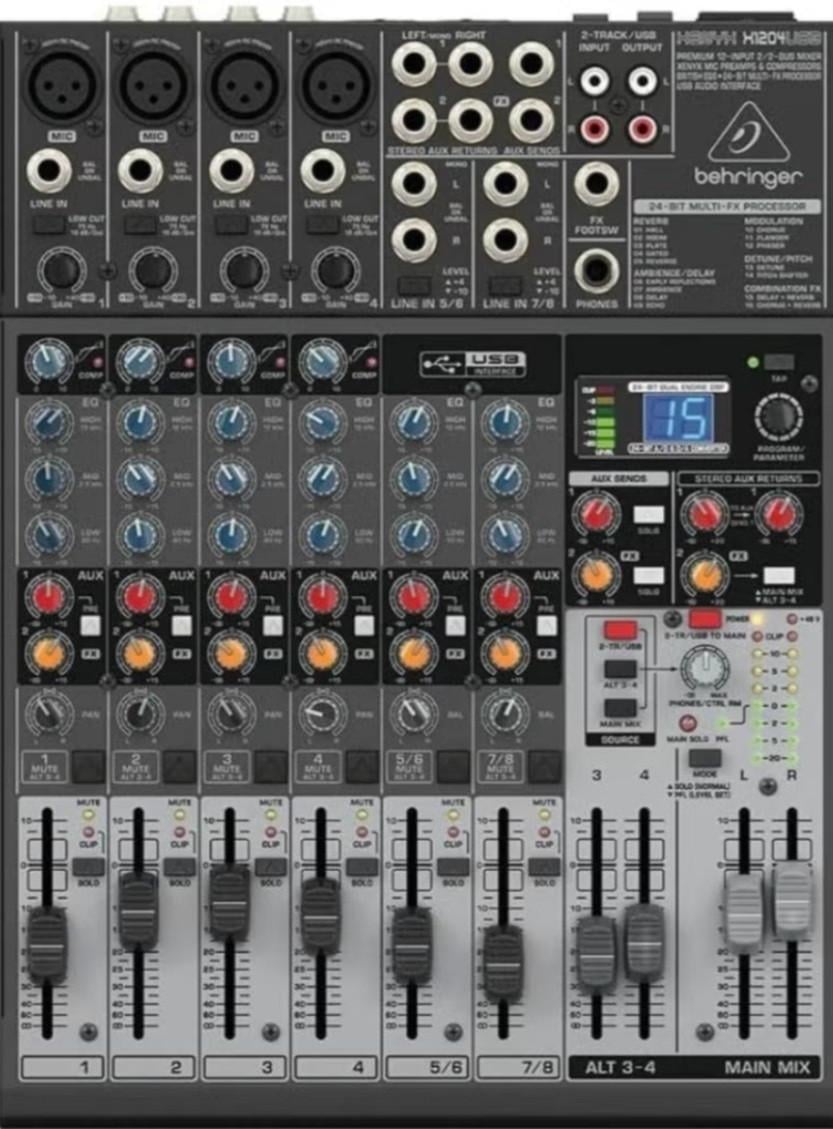The height and width of the screenshot is (1129, 833).
Task: Click the PROGRAM/PARAMETER encoder knob
Action: 778,418
